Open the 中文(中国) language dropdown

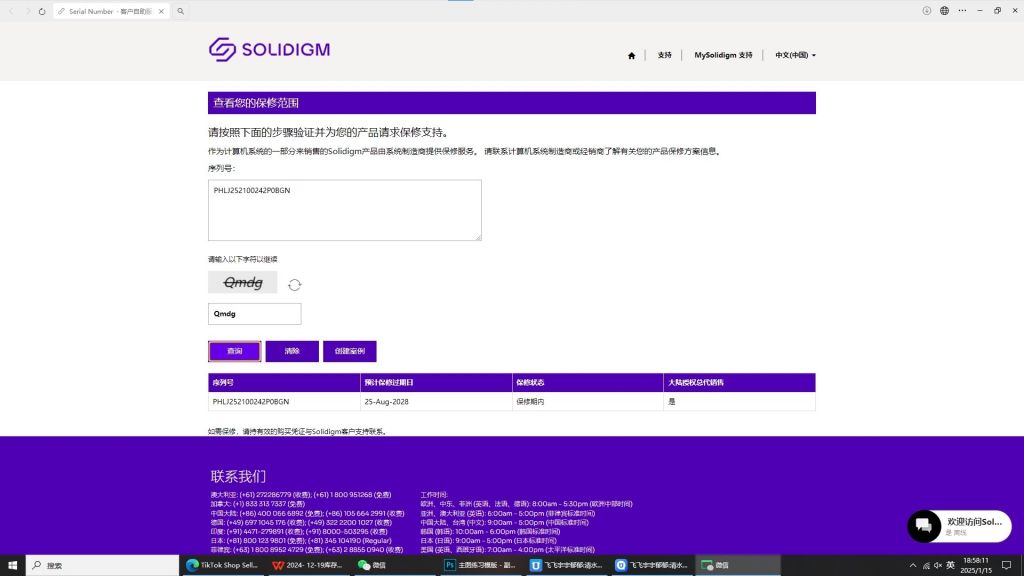tap(795, 55)
